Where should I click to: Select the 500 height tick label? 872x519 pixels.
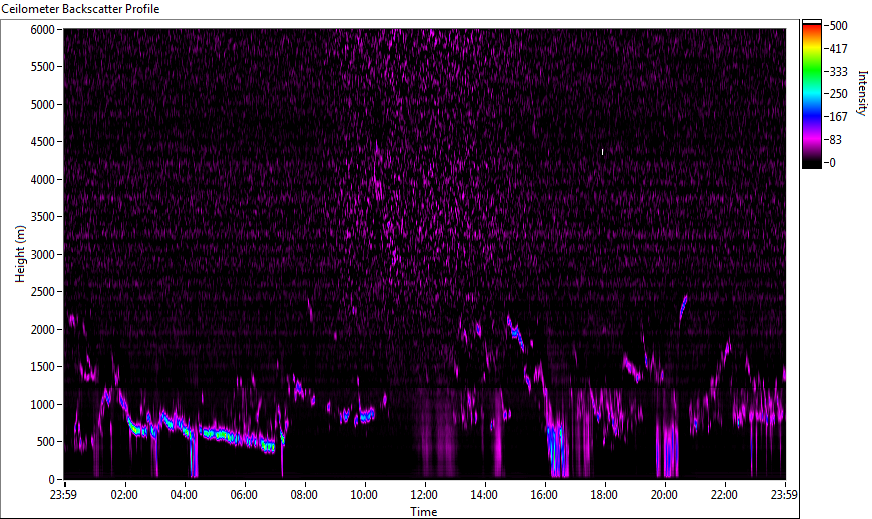pyautogui.click(x=46, y=442)
